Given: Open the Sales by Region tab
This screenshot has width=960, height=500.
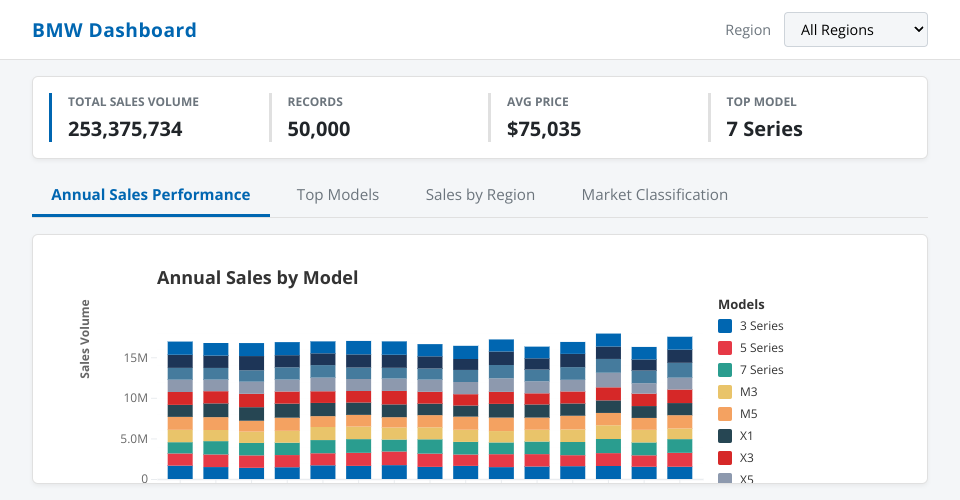Looking at the screenshot, I should 480,195.
